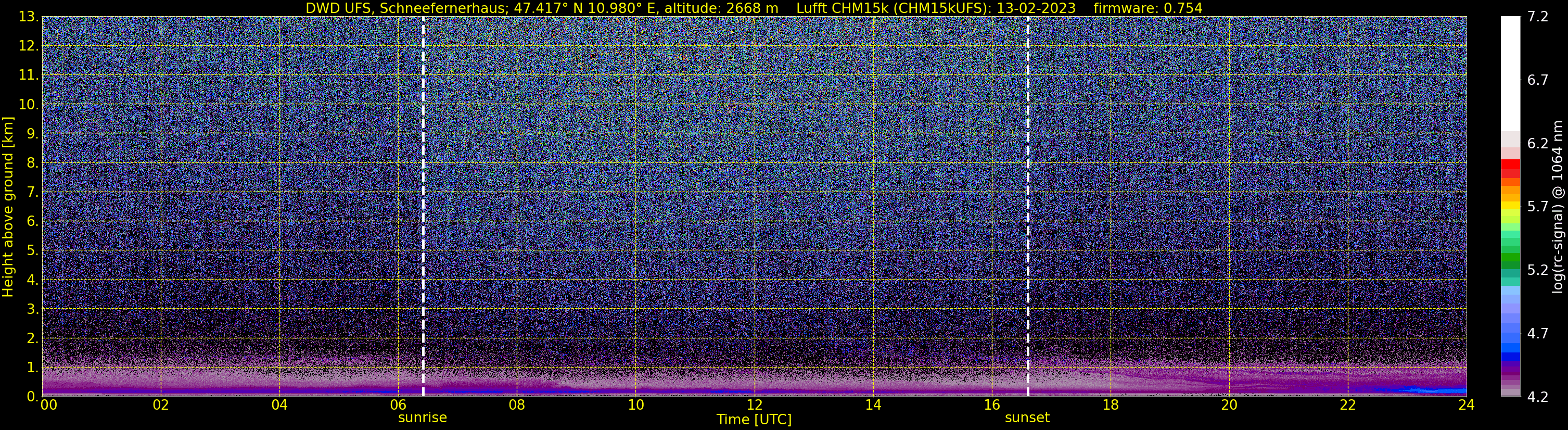
Task: Click the '4.' height tick label
Action: click(x=32, y=280)
